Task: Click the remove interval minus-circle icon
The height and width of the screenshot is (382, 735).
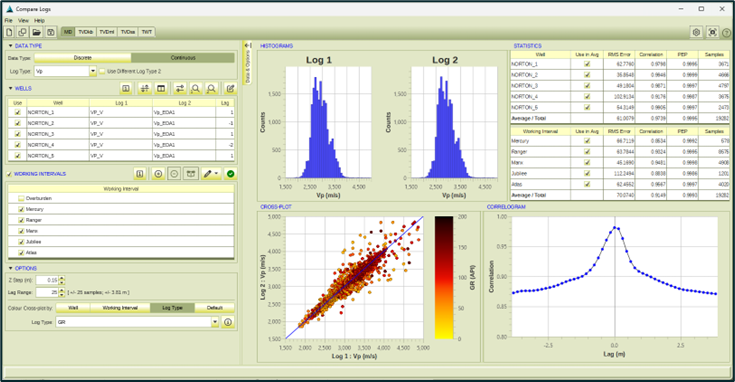Action: coord(174,174)
